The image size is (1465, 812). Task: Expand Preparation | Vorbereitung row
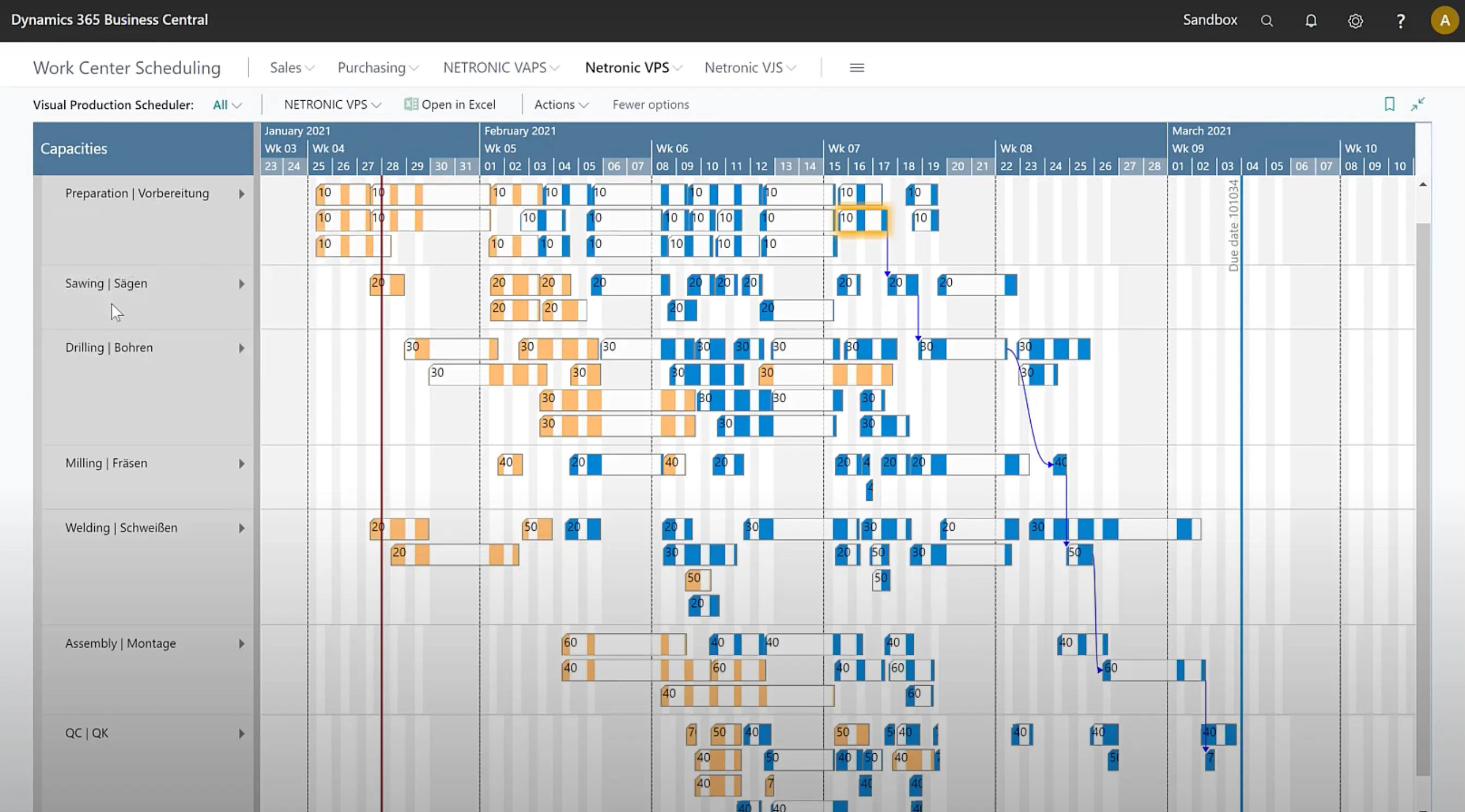click(242, 194)
